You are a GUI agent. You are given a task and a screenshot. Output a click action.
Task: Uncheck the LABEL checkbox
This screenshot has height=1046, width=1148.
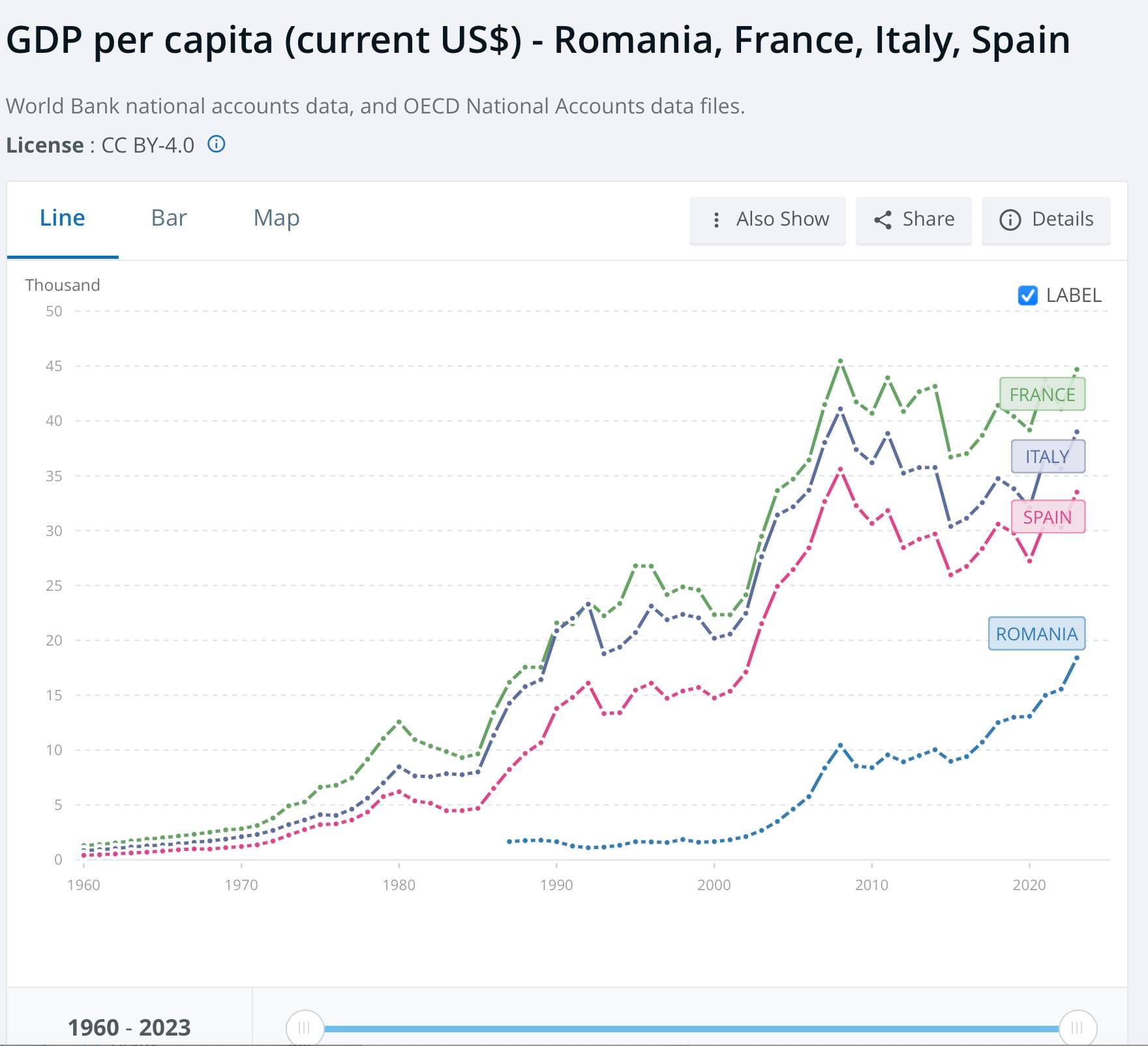pyautogui.click(x=1027, y=295)
